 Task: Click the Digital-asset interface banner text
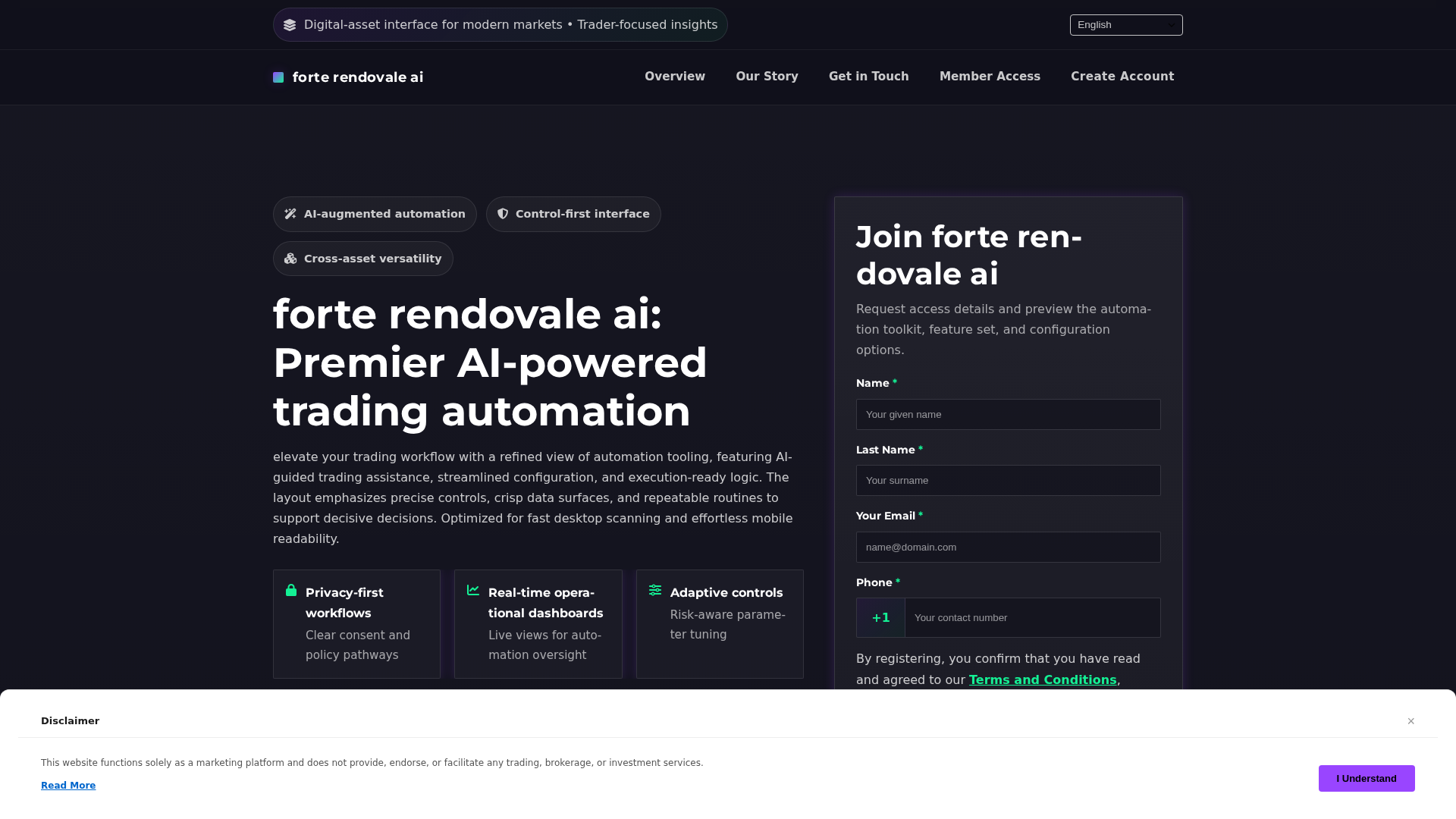point(510,25)
